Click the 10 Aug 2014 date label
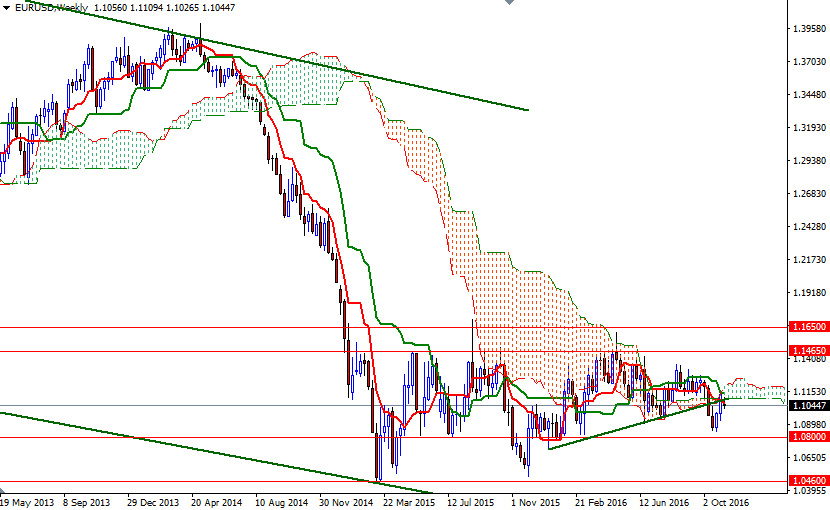The width and height of the screenshot is (830, 510). coord(282,502)
